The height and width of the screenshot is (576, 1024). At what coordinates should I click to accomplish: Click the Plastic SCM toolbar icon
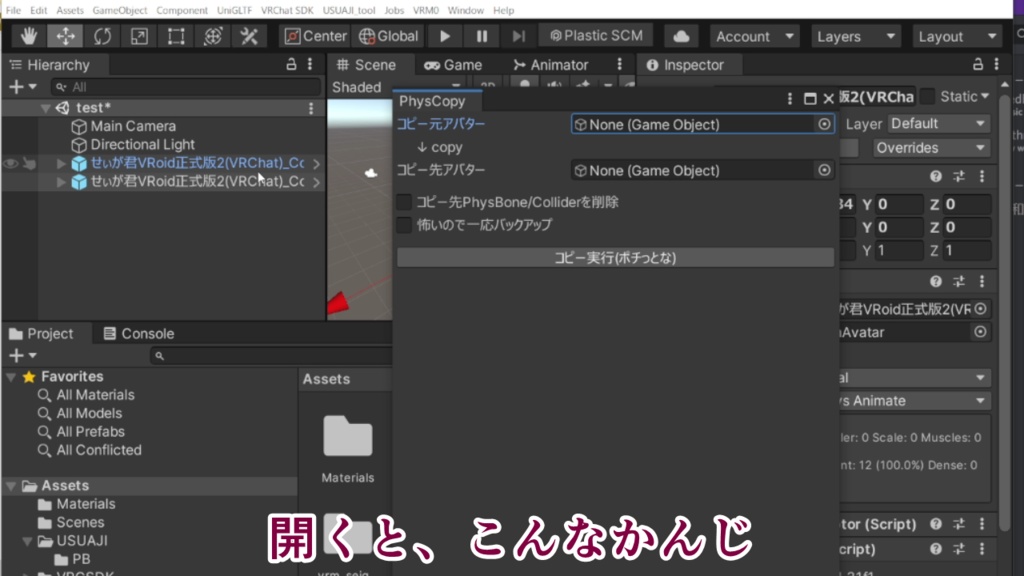click(x=596, y=35)
